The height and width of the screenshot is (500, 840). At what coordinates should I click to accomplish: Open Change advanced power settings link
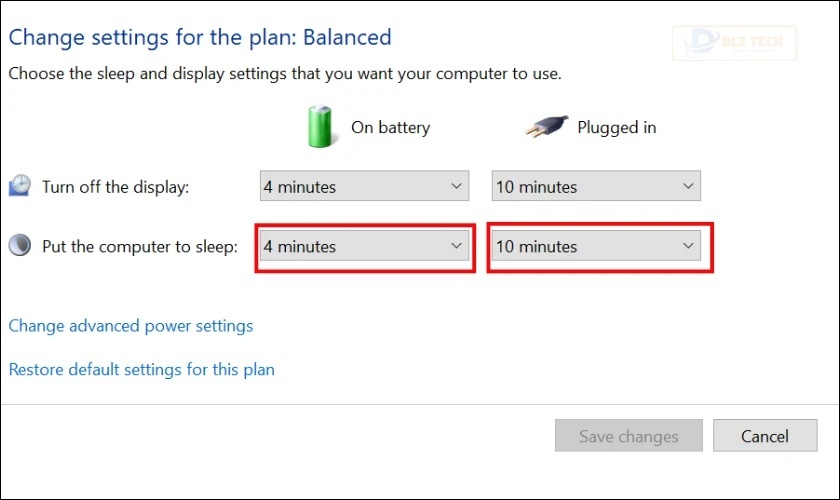[x=131, y=326]
